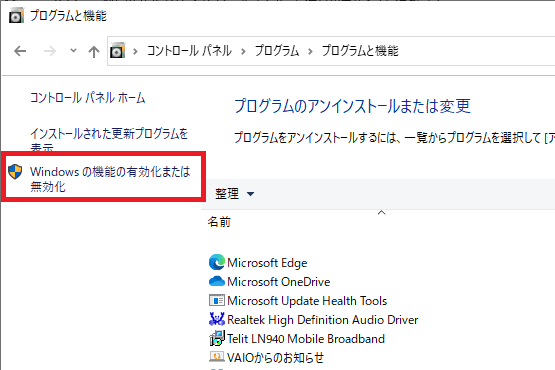
Task: Expand chevron before コントロール パネル
Action: tap(135, 51)
